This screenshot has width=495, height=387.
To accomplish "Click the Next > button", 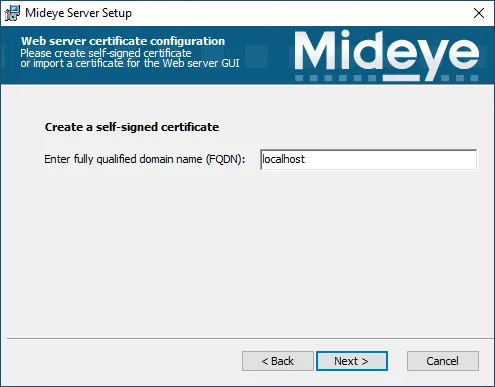I will [352, 361].
